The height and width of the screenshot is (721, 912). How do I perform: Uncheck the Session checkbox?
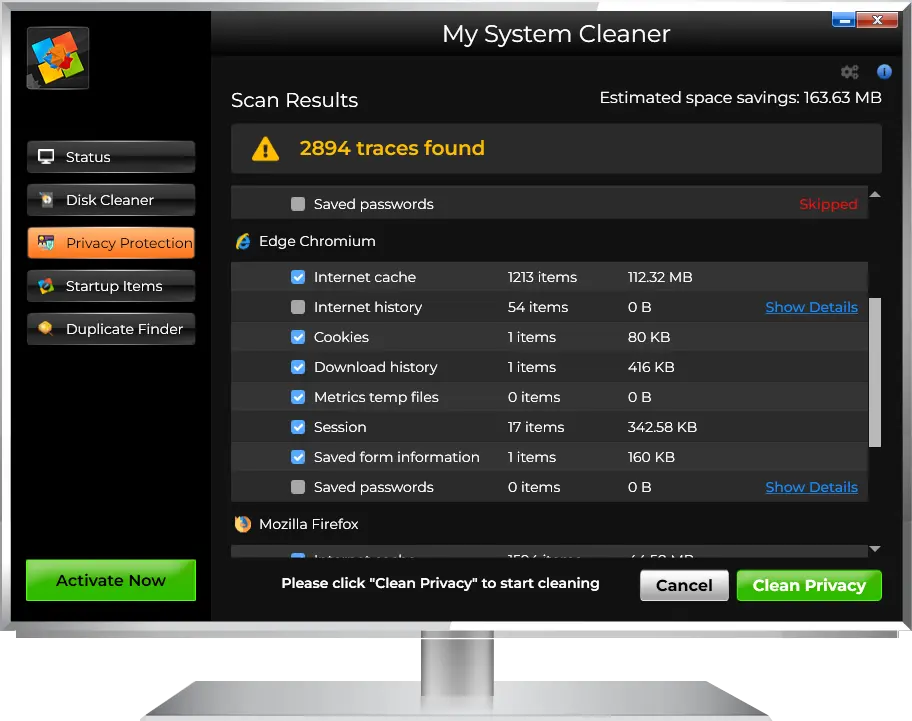point(298,427)
